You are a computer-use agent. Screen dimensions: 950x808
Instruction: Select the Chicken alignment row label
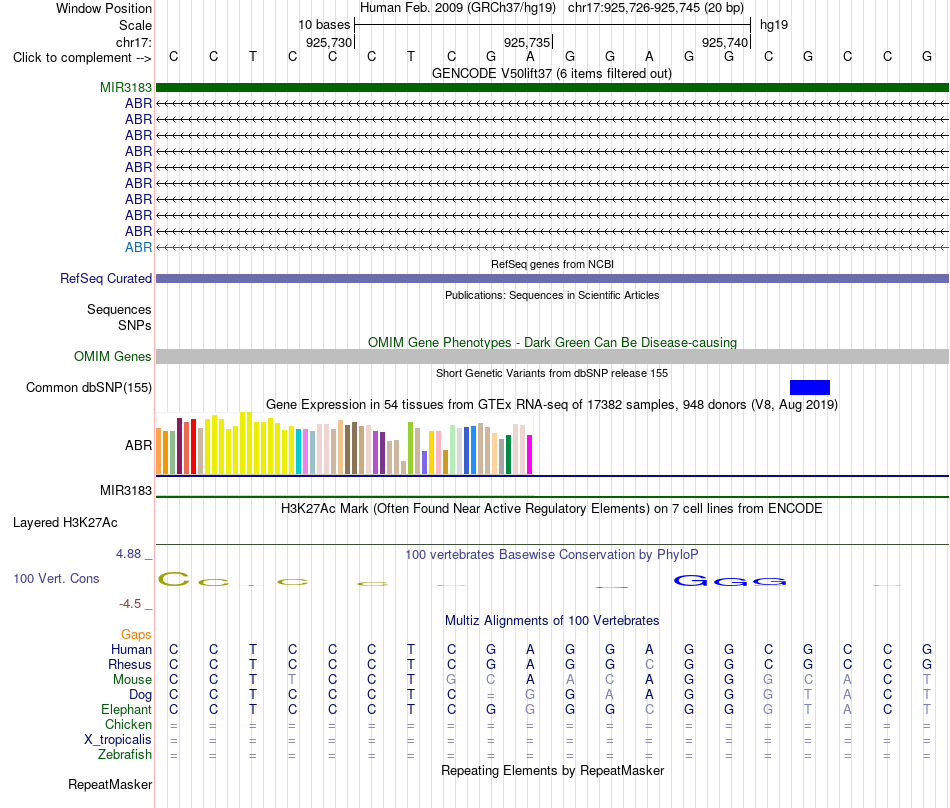[x=128, y=724]
